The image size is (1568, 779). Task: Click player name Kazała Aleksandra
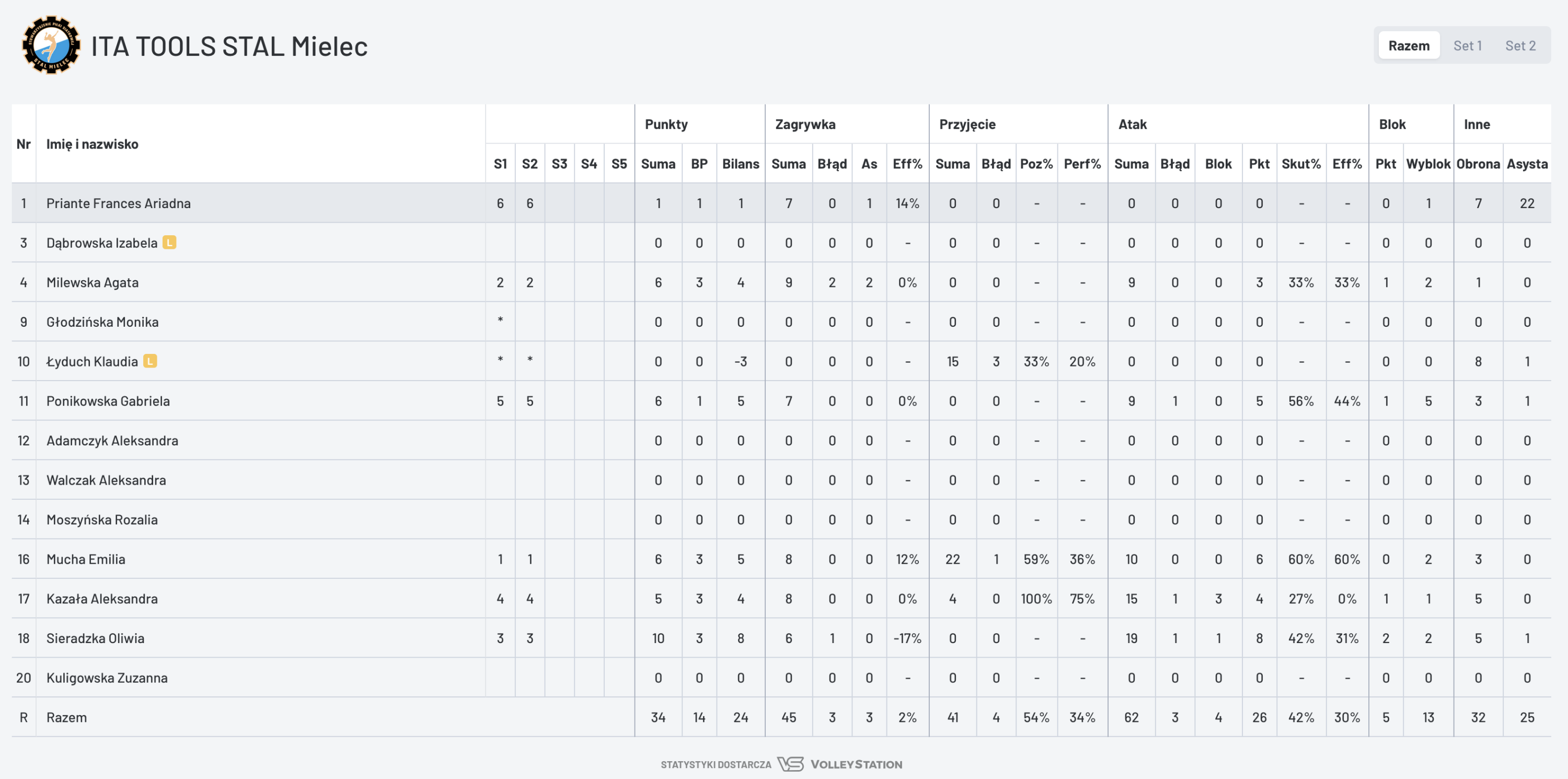pos(102,599)
